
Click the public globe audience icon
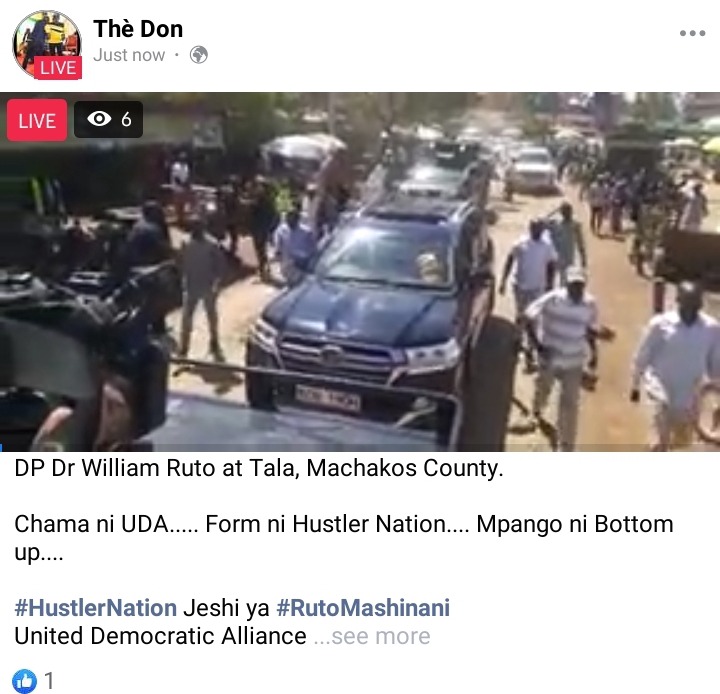199,55
